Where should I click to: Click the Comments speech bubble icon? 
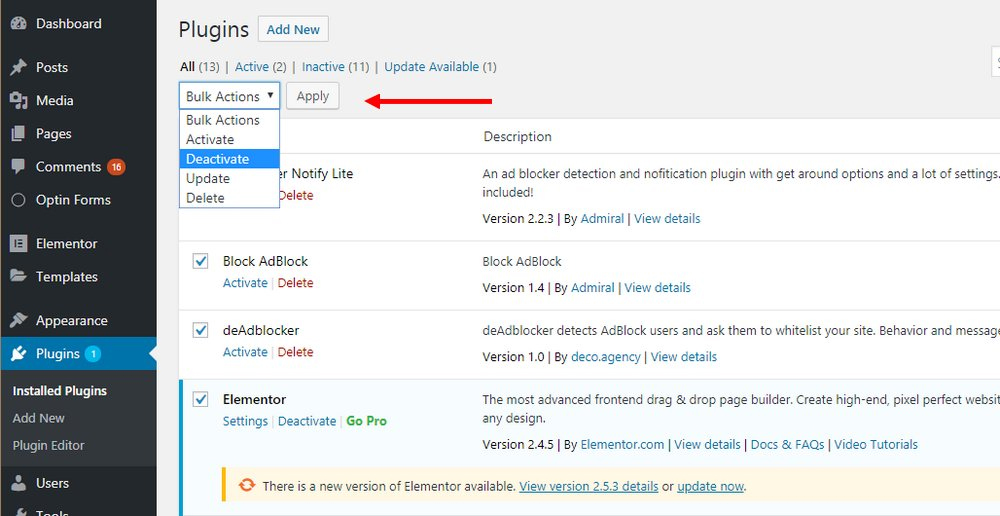click(x=18, y=166)
